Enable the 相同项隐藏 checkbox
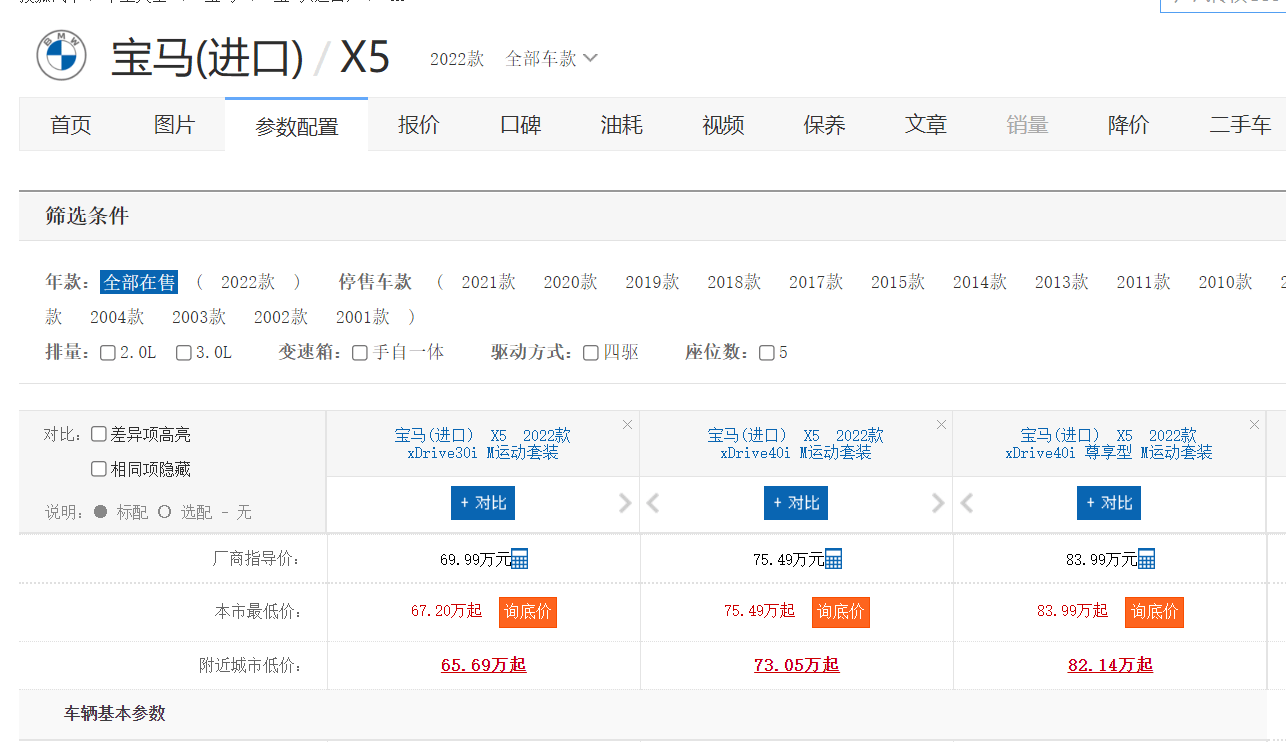 click(x=97, y=468)
